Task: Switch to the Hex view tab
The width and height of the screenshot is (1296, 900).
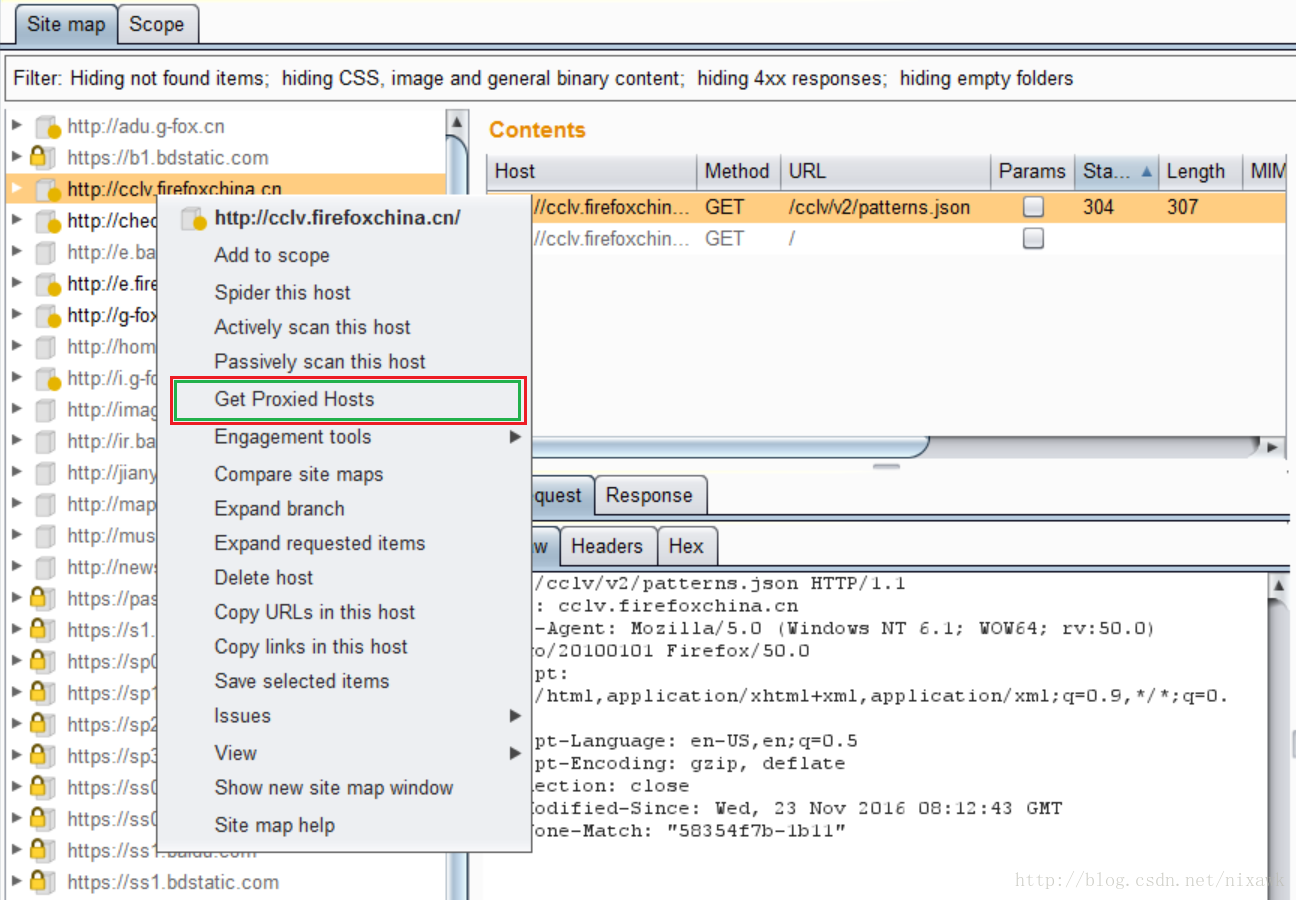Action: (686, 546)
